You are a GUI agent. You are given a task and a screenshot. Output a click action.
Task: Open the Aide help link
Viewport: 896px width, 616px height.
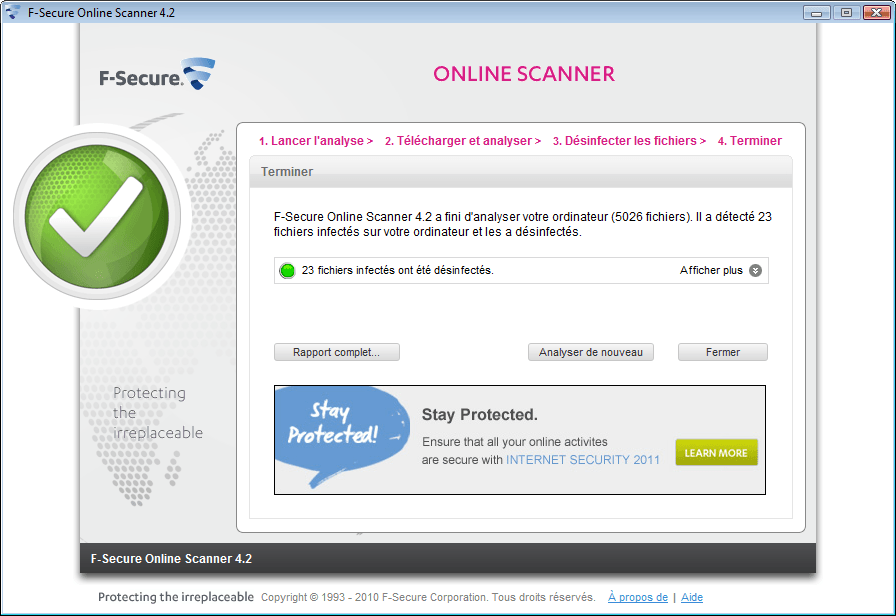pyautogui.click(x=691, y=597)
